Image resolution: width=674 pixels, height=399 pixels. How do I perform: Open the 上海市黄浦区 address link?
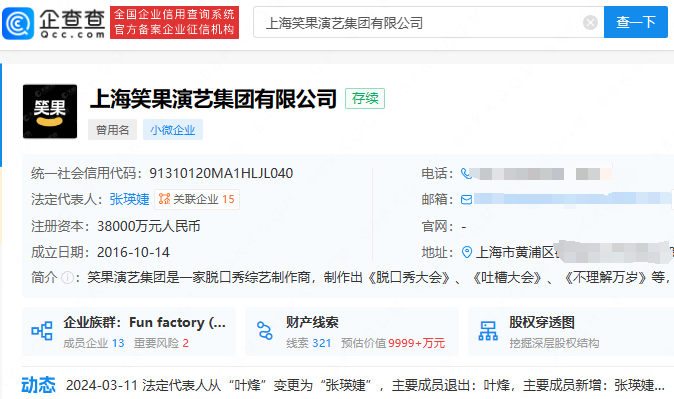[516, 252]
